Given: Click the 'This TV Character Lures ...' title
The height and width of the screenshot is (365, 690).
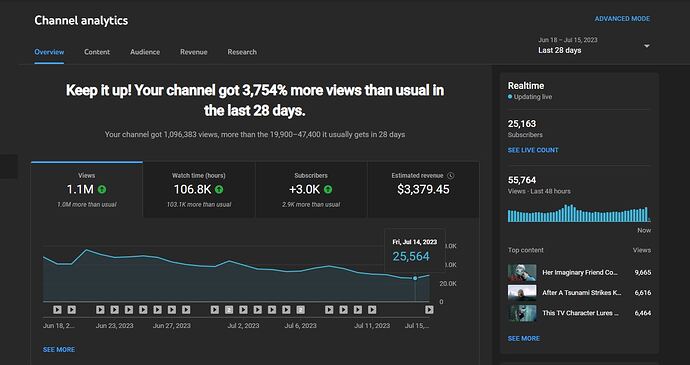Looking at the screenshot, I should pos(580,313).
